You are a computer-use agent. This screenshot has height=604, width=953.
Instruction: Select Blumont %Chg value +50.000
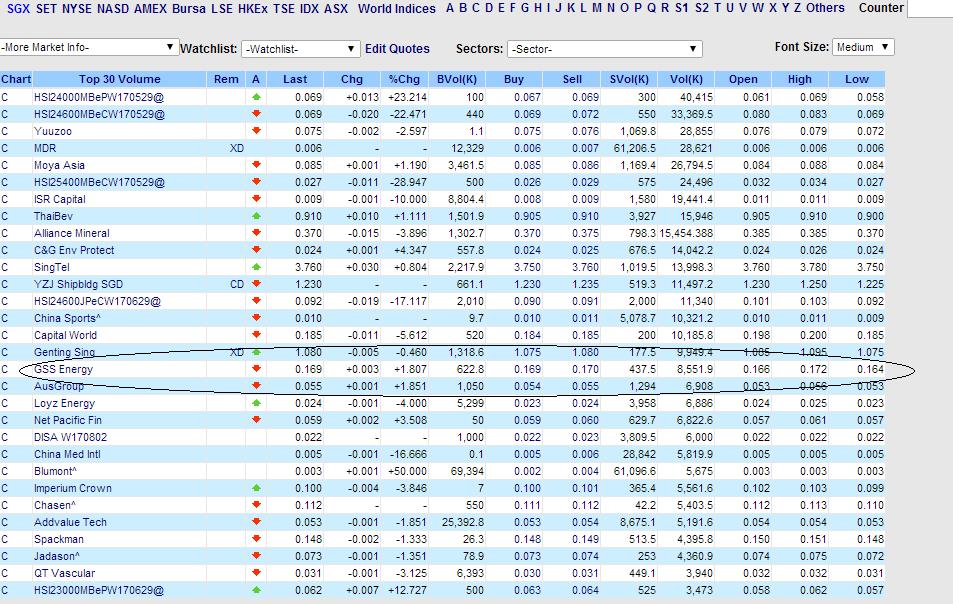point(410,472)
